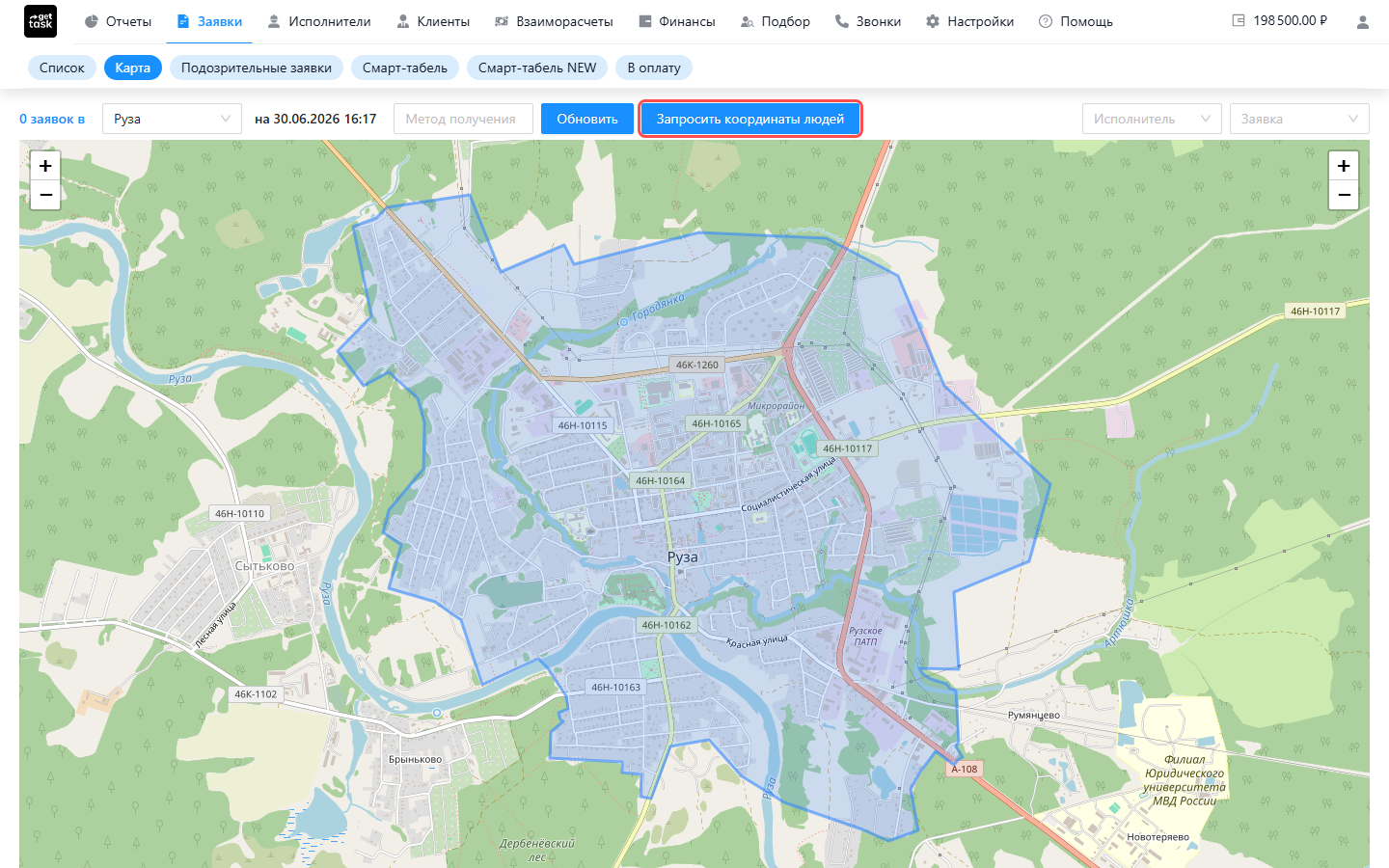Click Новотеряево label on the map
The height and width of the screenshot is (868, 1389).
point(1158,836)
